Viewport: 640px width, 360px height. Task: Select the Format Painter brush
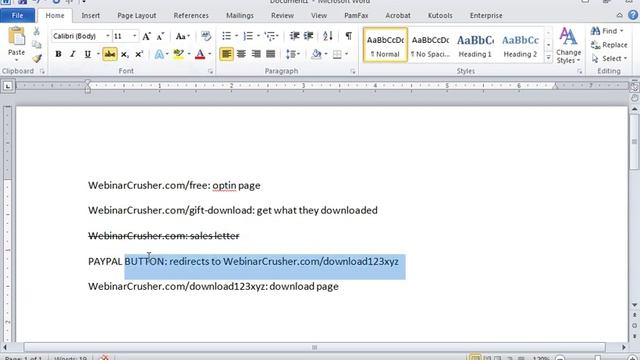(37, 58)
